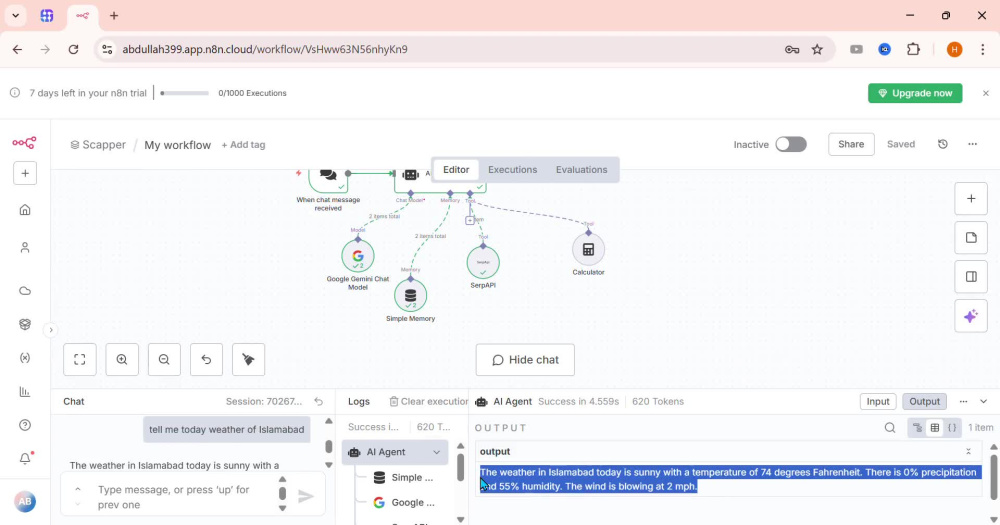This screenshot has width=1000, height=525.
Task: Select the Google Gemini Chat Model node
Action: (x=358, y=256)
